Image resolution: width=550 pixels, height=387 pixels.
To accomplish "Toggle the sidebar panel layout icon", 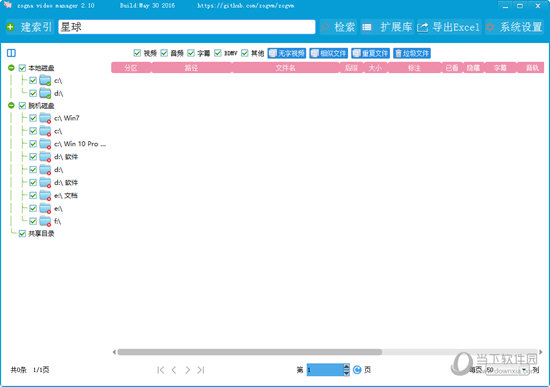I will (11, 53).
